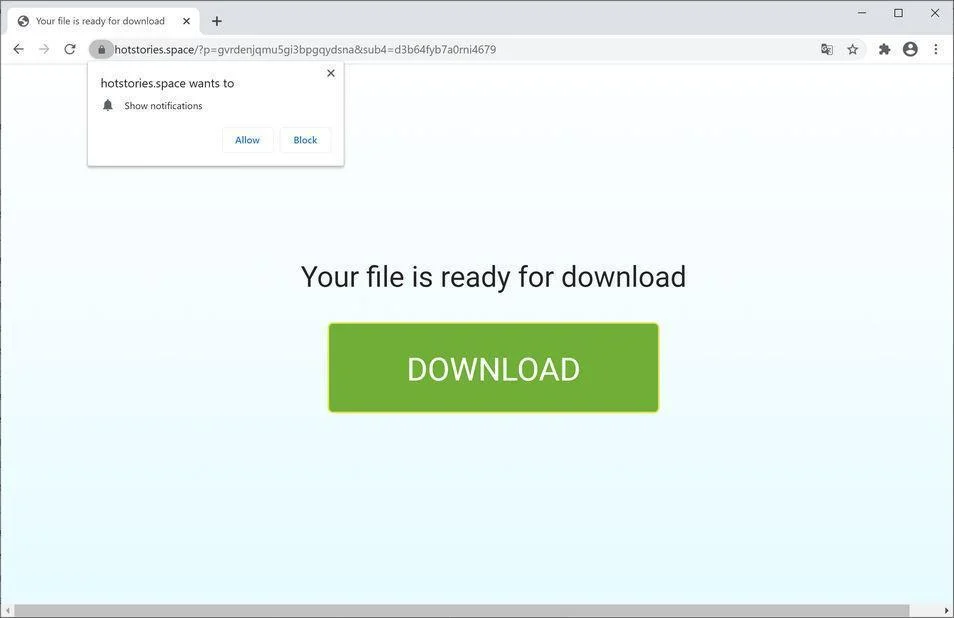The height and width of the screenshot is (618, 954).
Task: Dismiss the notification permission popup
Action: (x=331, y=73)
